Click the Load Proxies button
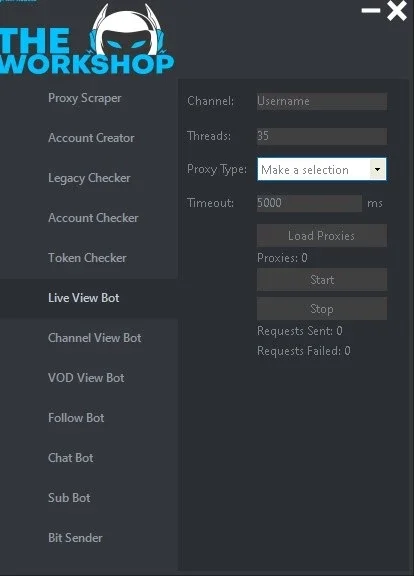This screenshot has height=576, width=414. [322, 235]
